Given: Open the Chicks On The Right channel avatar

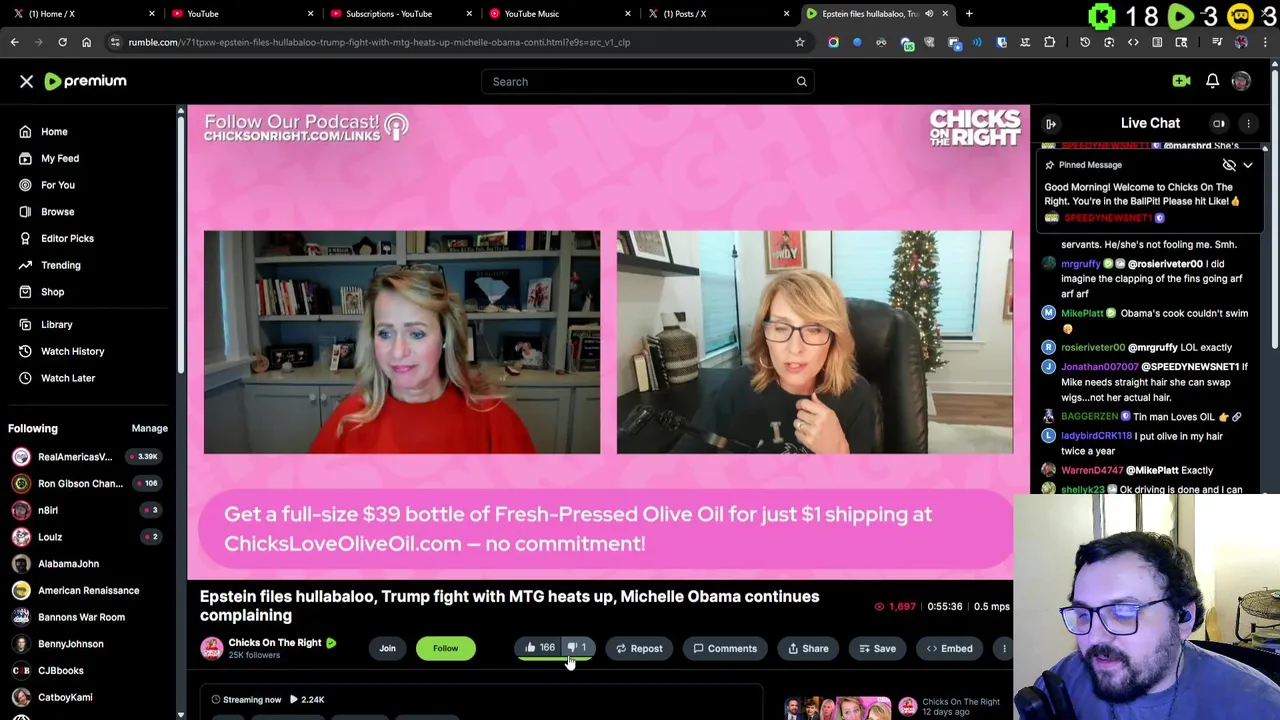Looking at the screenshot, I should [211, 649].
